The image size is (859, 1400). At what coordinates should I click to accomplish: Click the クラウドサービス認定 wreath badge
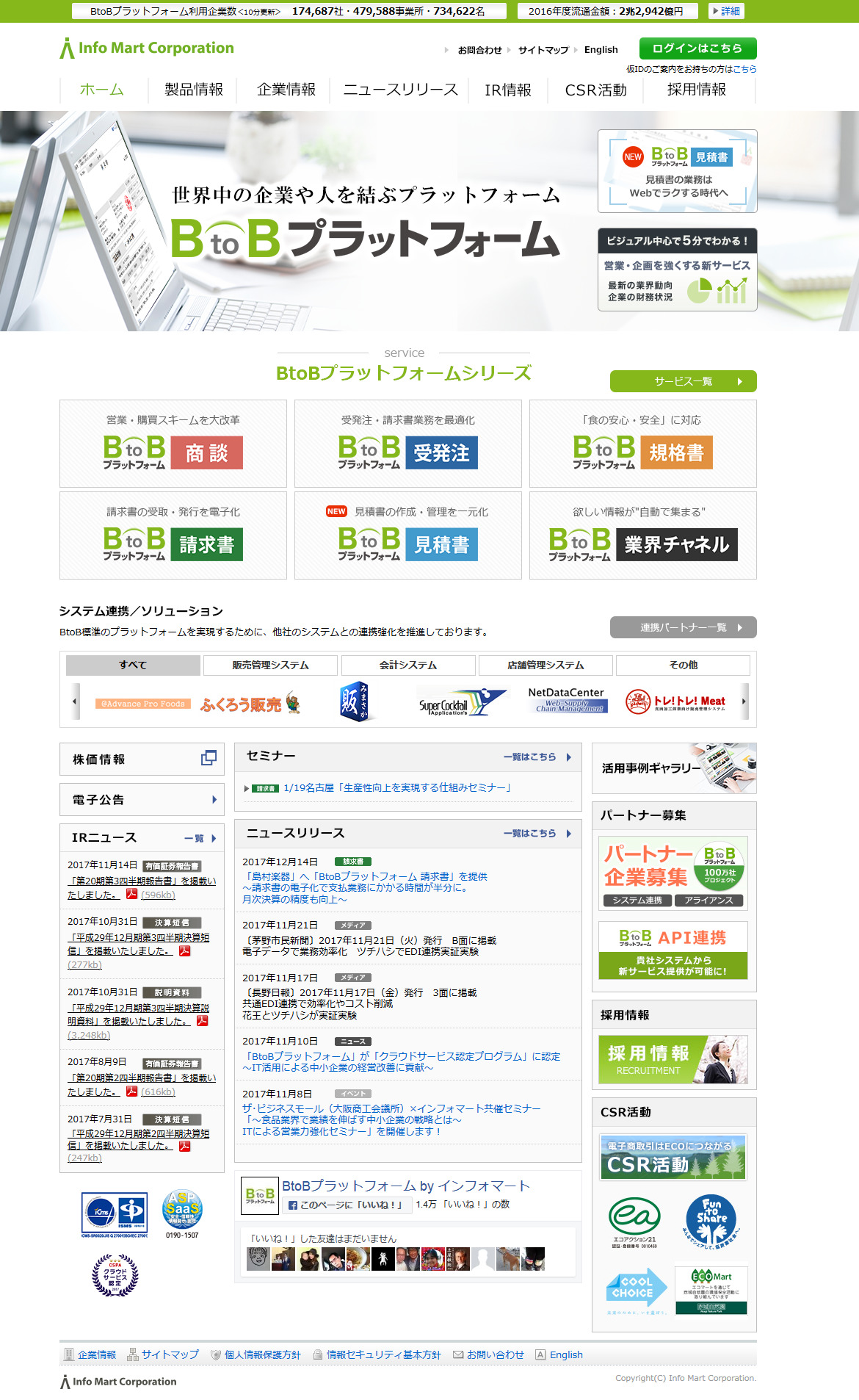point(115,1274)
